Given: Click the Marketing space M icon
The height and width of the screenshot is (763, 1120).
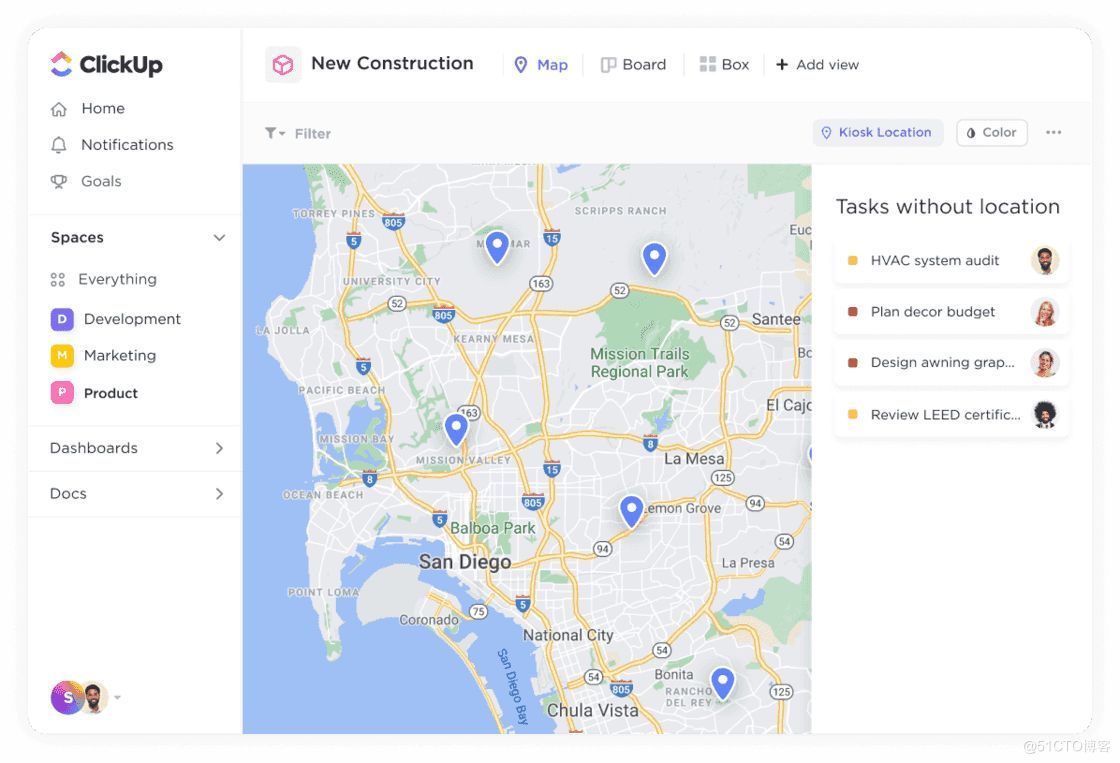Looking at the screenshot, I should point(62,355).
